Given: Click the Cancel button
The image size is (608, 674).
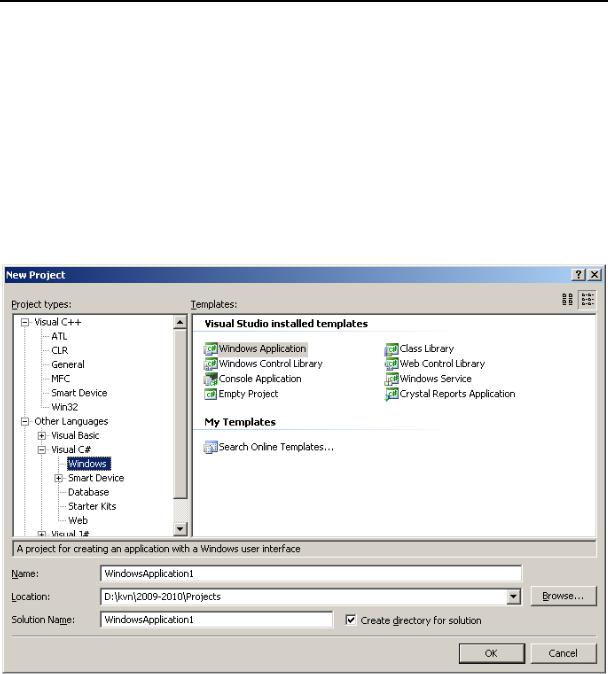Looking at the screenshot, I should pos(563,653).
